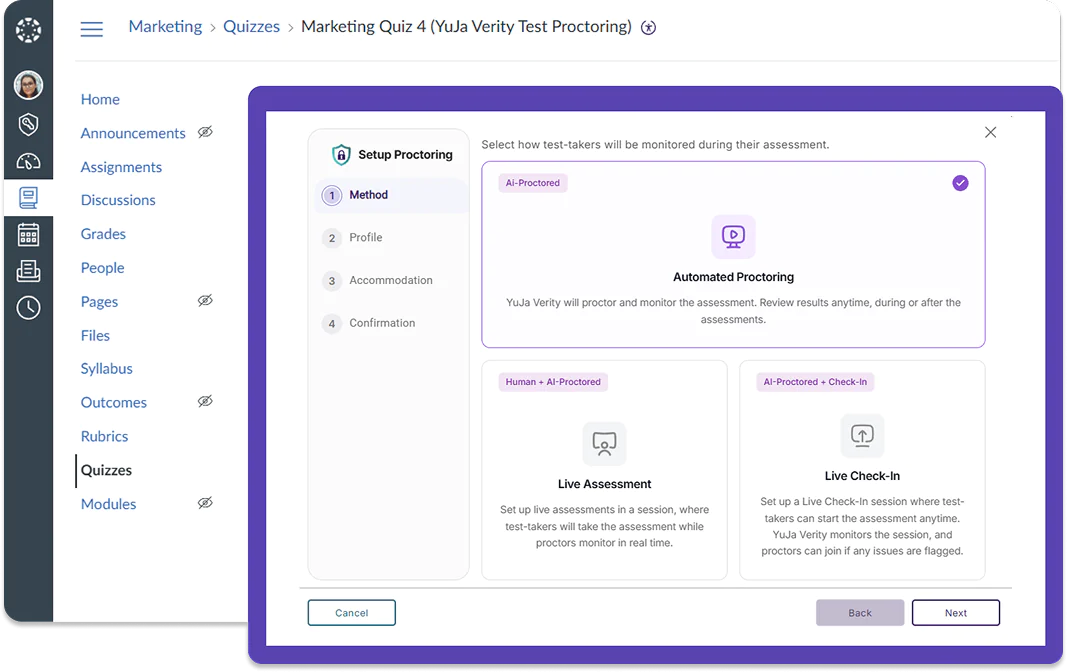Open the Courses book icon

[29, 198]
